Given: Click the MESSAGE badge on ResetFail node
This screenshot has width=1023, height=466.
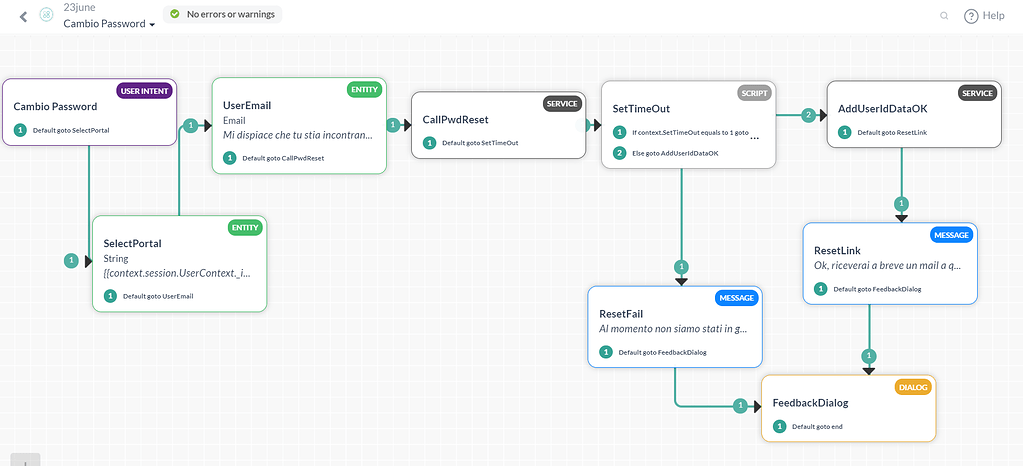Looking at the screenshot, I should pos(737,298).
